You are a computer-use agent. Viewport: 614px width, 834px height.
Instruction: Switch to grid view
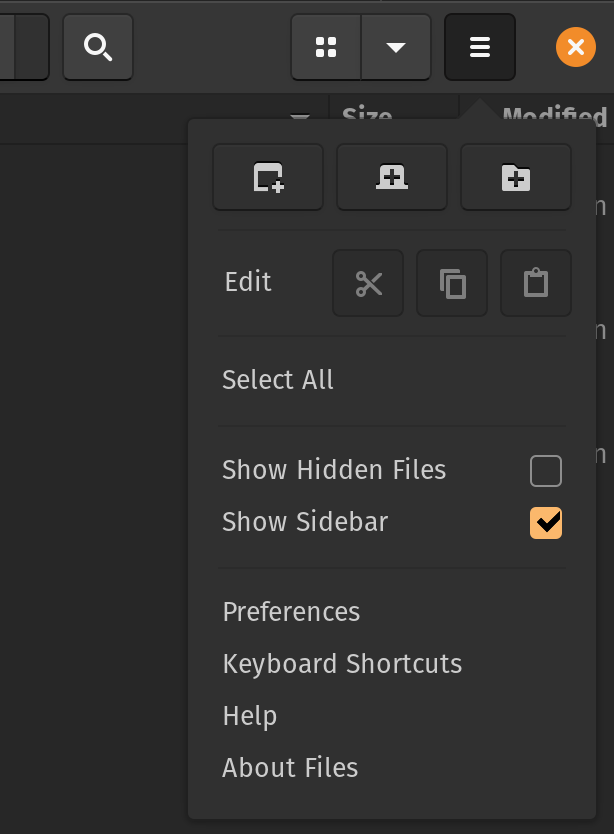[x=326, y=46]
